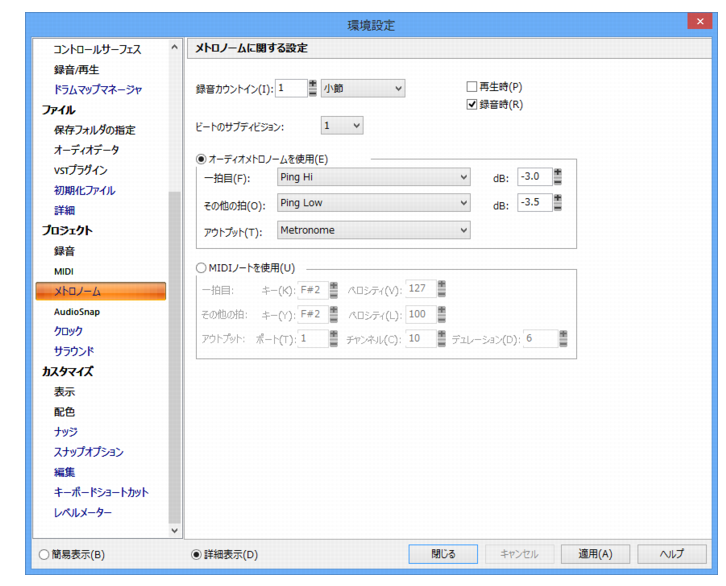Open 一拍目 Ping Hi sound dropdown
This screenshot has width=726, height=586.
[374, 177]
